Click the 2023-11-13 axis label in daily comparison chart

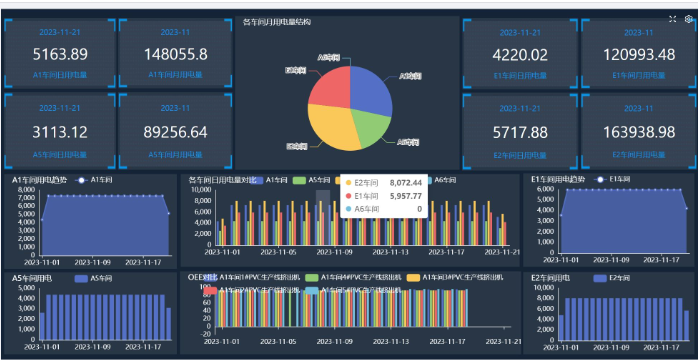click(x=390, y=252)
